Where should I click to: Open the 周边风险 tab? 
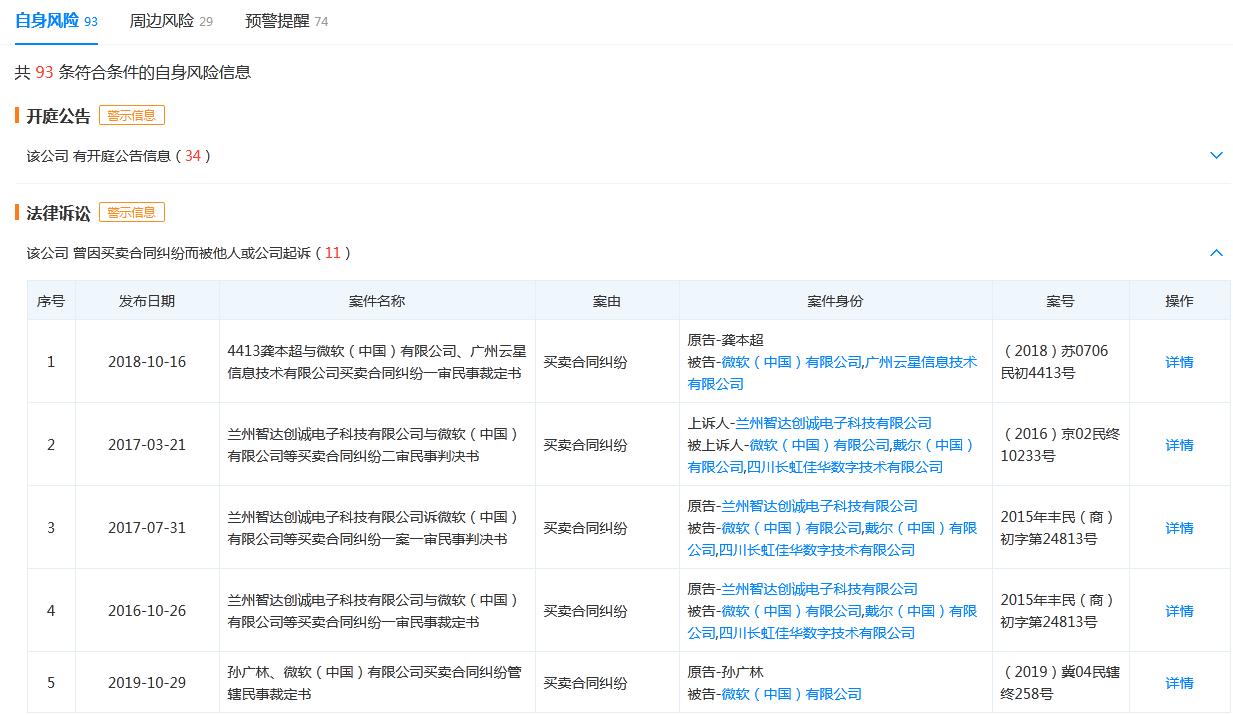(161, 21)
